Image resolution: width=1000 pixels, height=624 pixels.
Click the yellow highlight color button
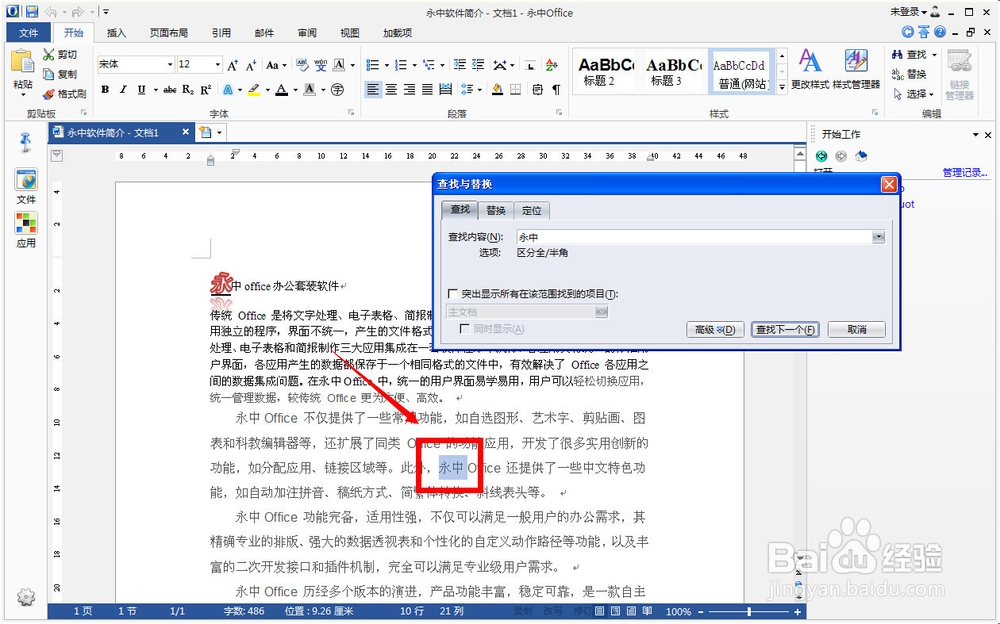254,90
